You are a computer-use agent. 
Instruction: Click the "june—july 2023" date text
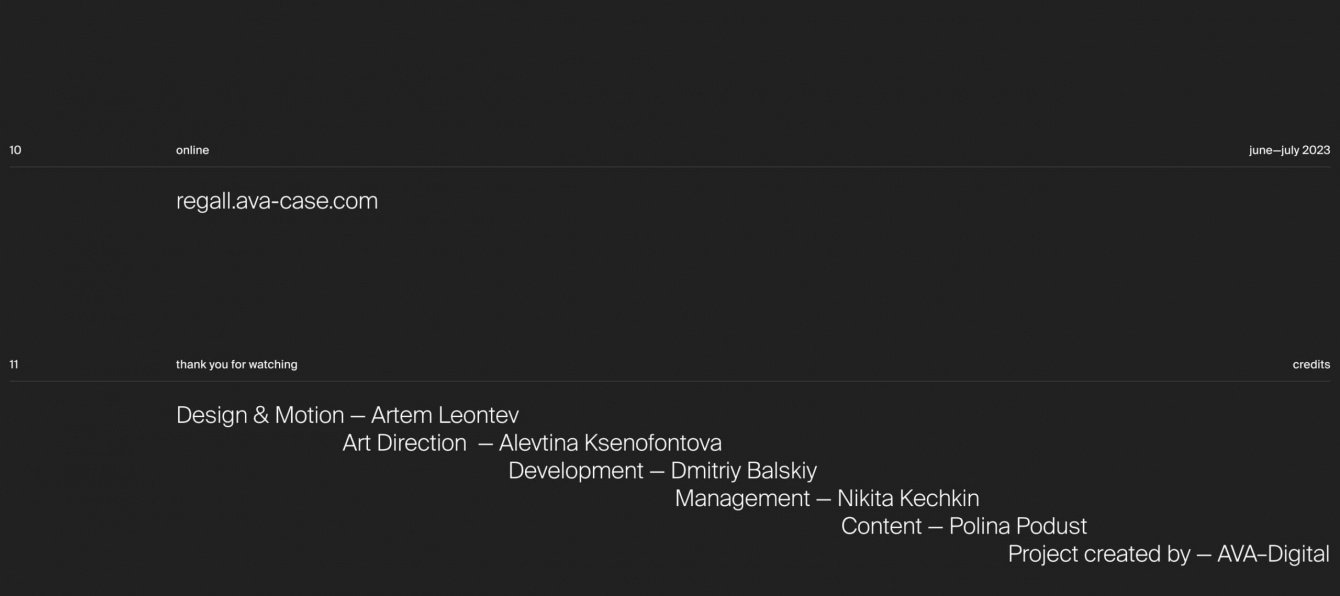[1289, 151]
